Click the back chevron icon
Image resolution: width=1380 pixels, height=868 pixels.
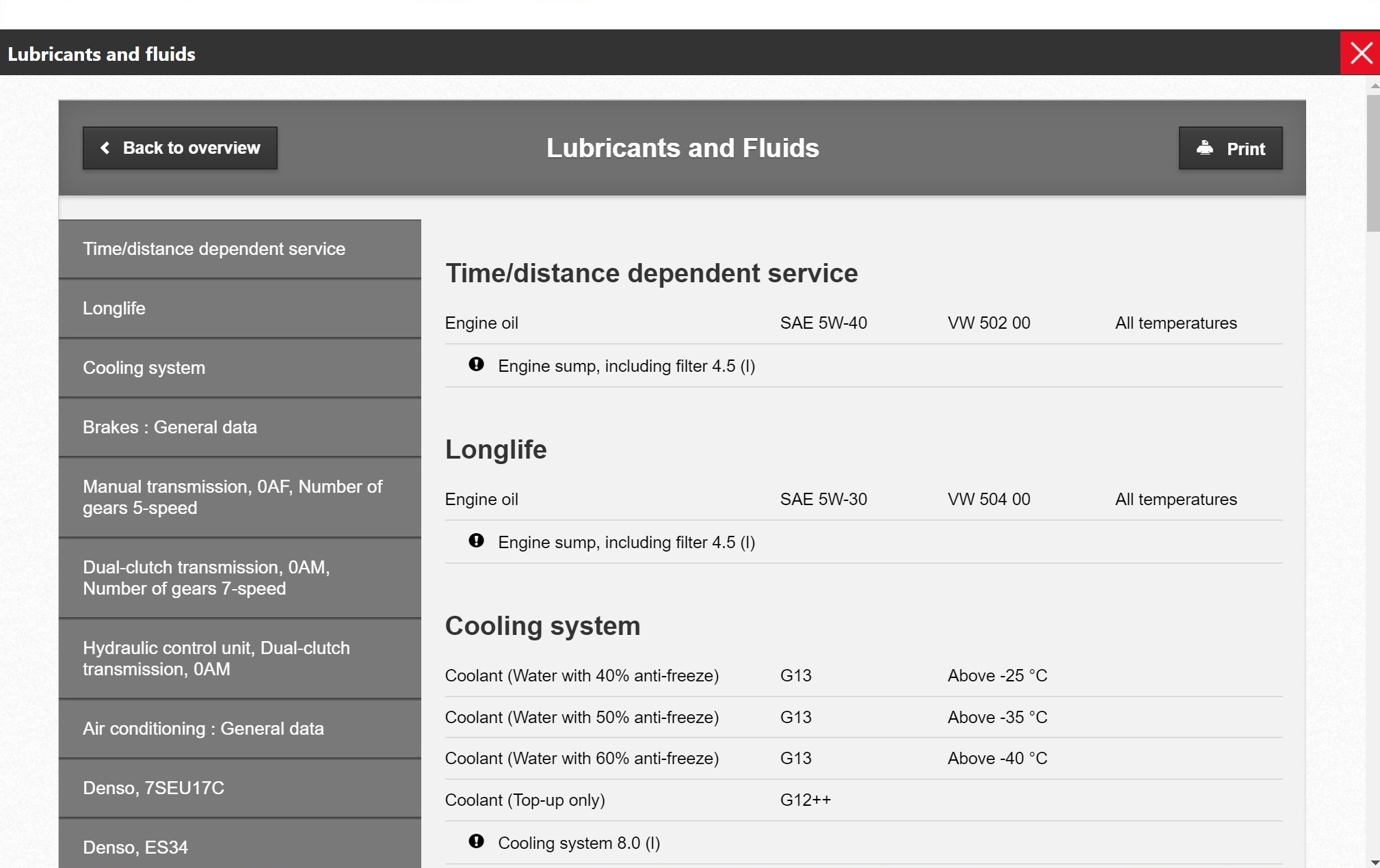(x=105, y=148)
